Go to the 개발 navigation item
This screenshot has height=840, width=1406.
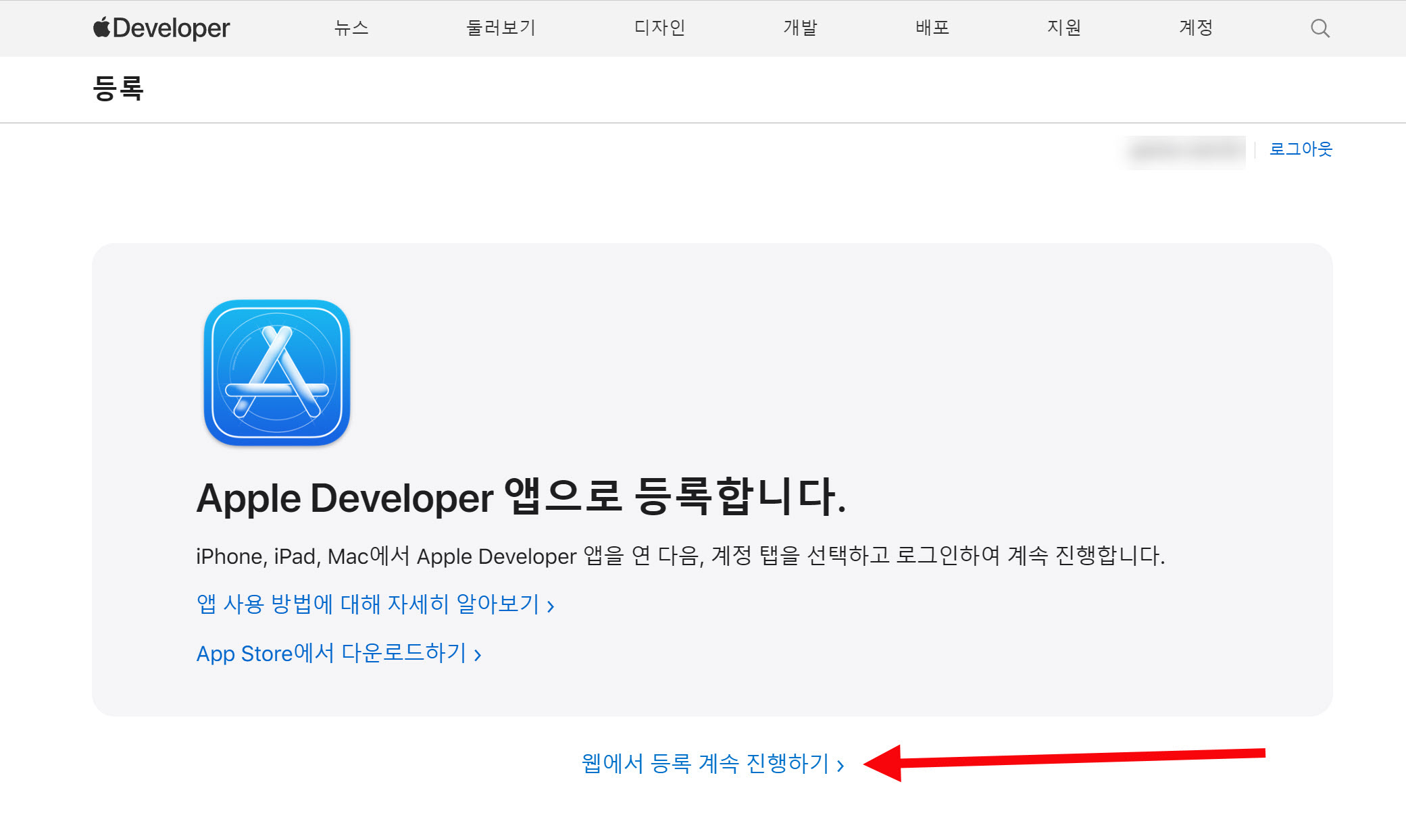tap(800, 28)
